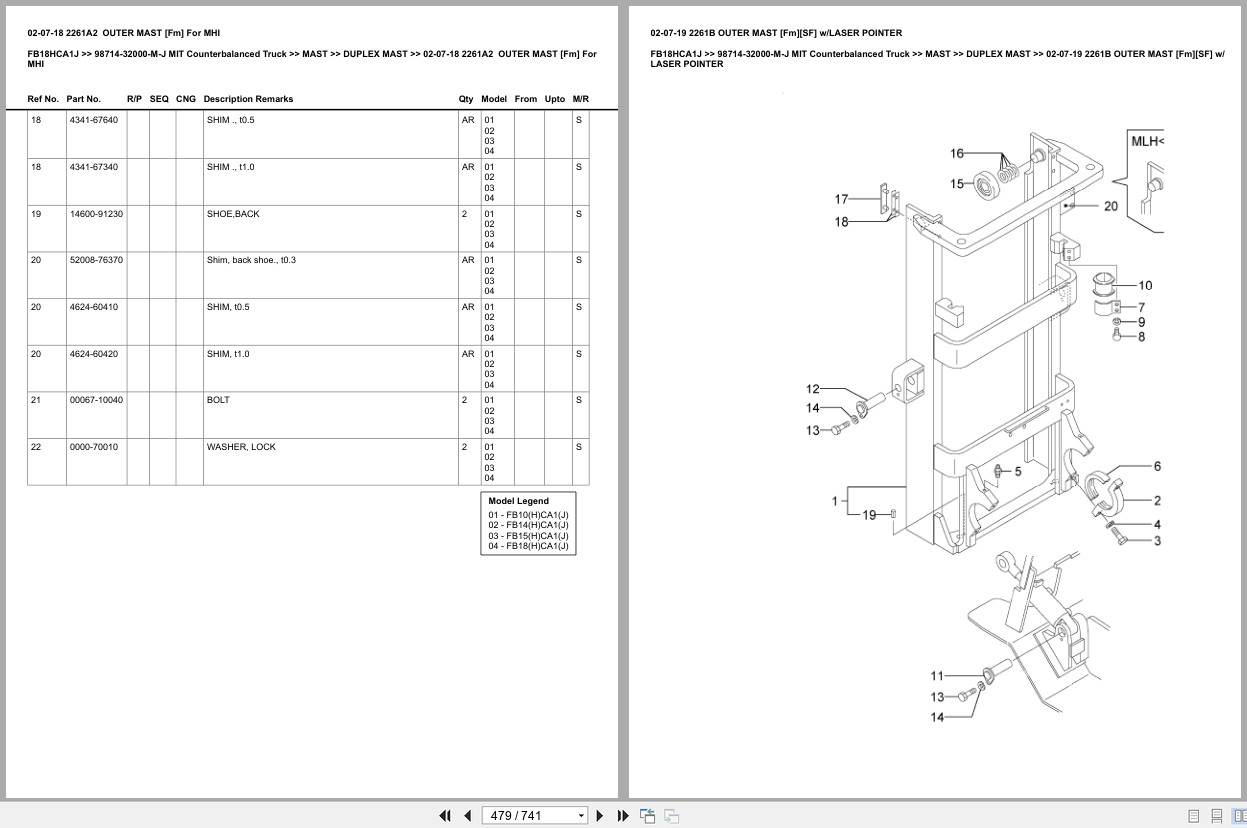Switch to single page view
Screen dimensions: 1247x828
1194,816
